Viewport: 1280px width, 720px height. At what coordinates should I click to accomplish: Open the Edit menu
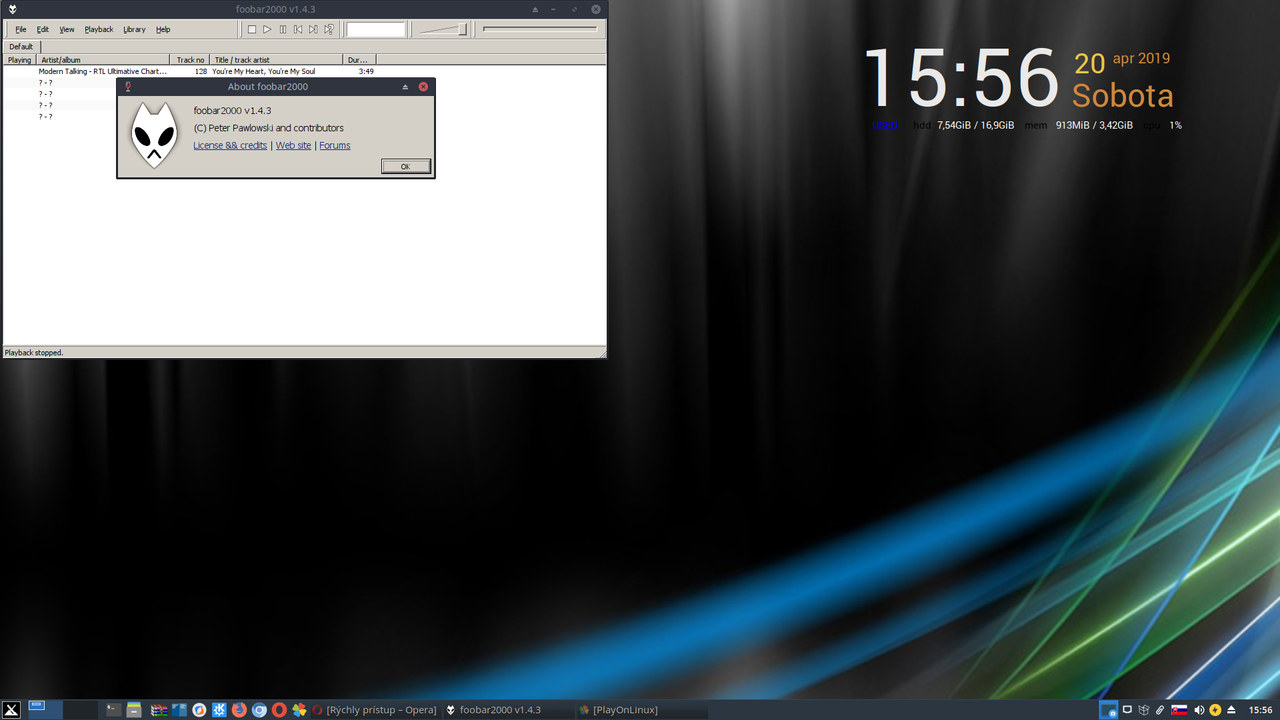click(43, 30)
